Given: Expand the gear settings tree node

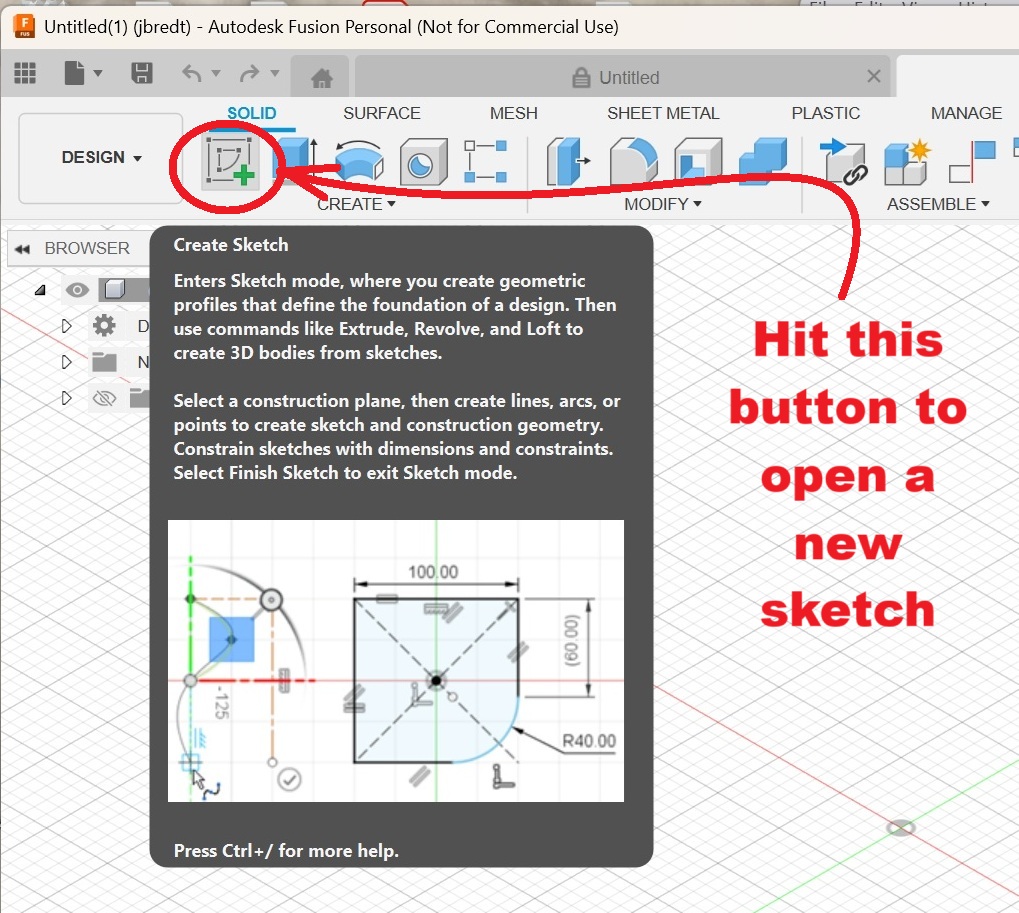Looking at the screenshot, I should pyautogui.click(x=67, y=326).
